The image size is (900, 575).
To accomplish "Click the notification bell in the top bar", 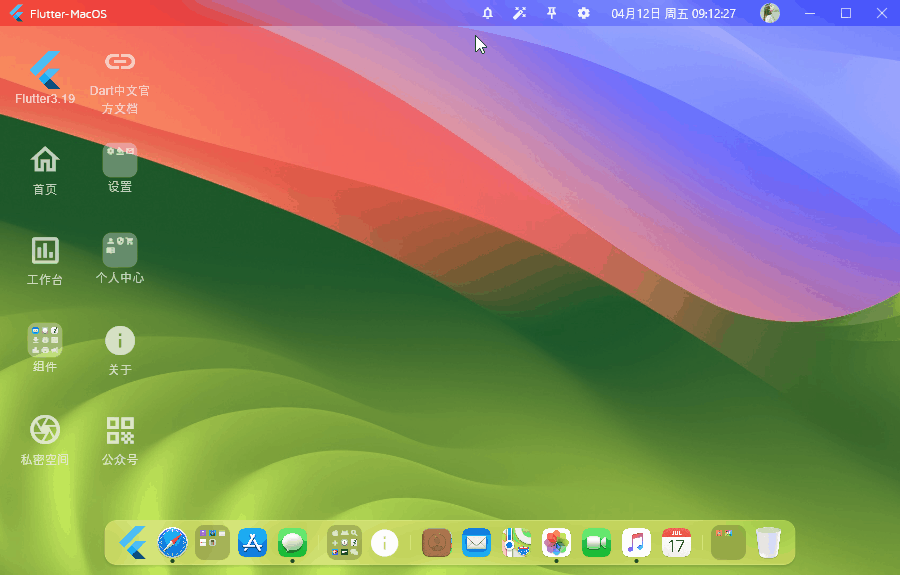I will (487, 13).
